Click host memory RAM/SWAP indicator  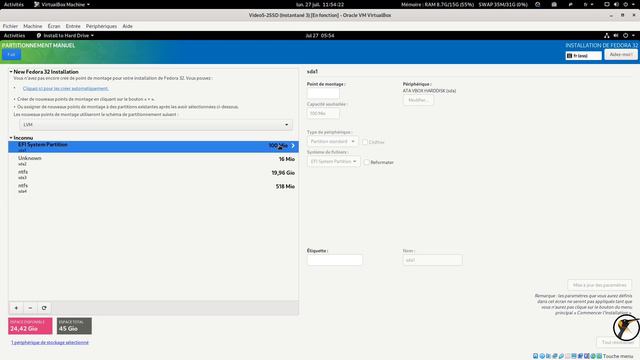click(x=464, y=4)
